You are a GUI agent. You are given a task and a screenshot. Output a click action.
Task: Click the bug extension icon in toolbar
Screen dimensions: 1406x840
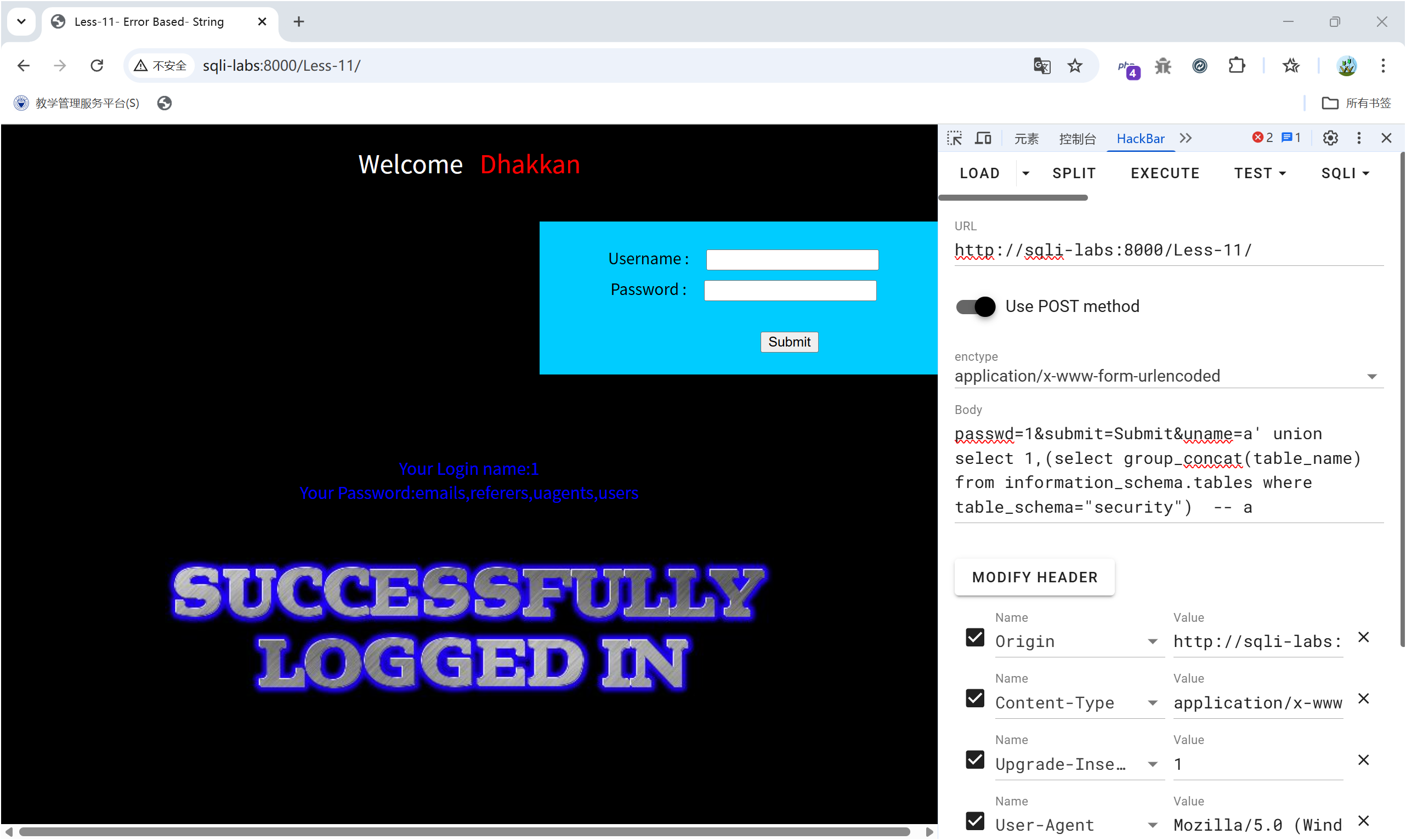tap(1163, 66)
